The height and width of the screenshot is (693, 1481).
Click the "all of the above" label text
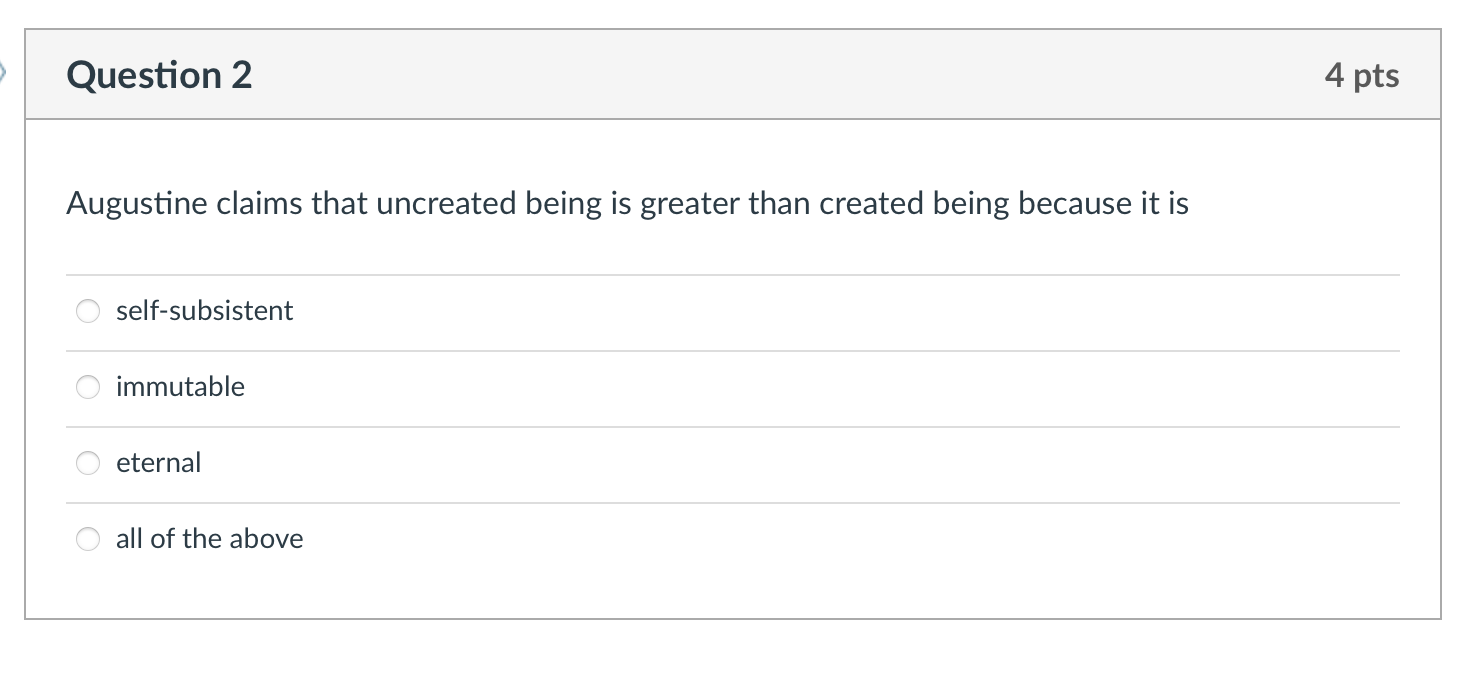tap(209, 539)
